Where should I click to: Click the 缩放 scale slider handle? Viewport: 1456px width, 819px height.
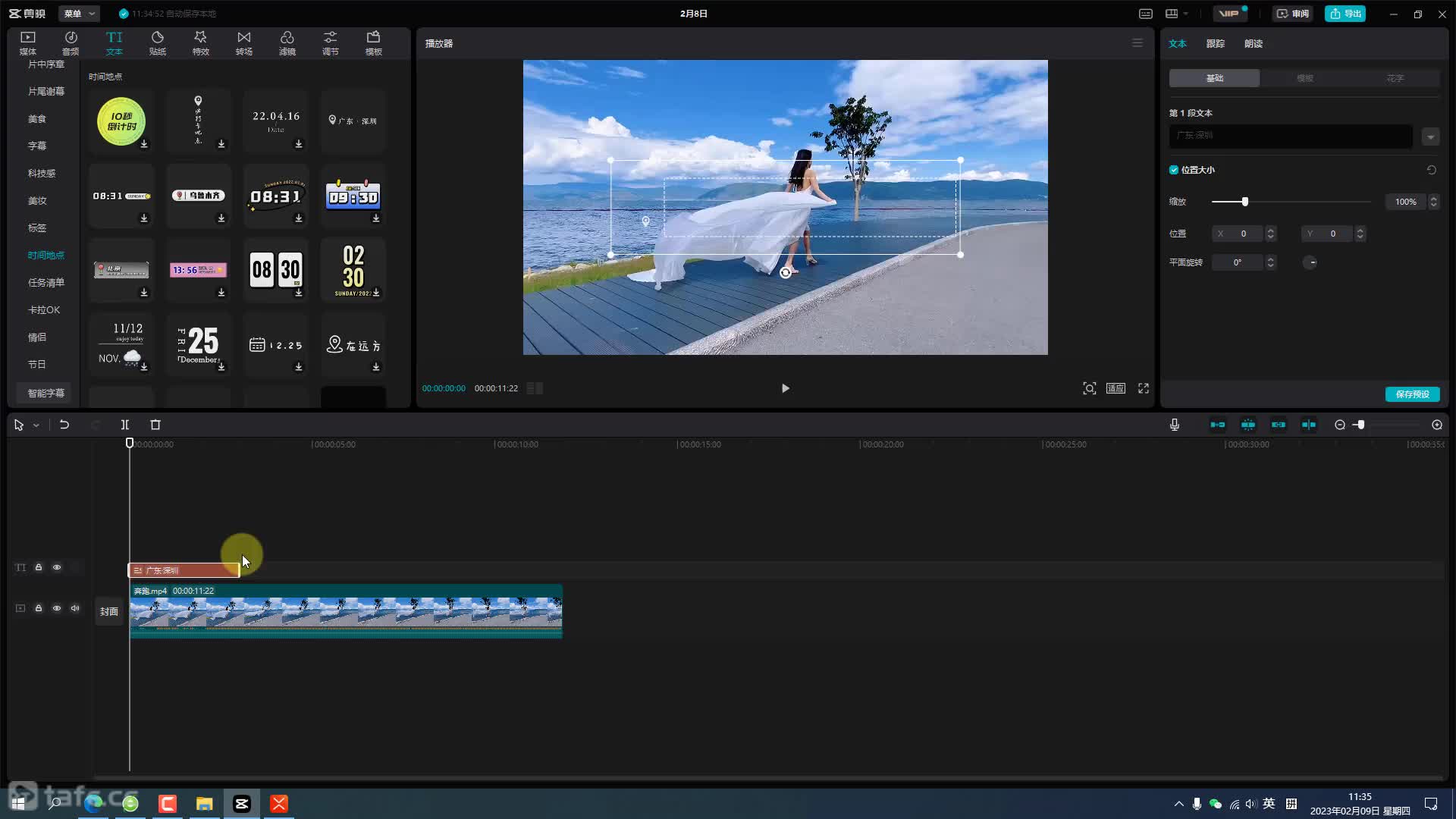[x=1244, y=202]
